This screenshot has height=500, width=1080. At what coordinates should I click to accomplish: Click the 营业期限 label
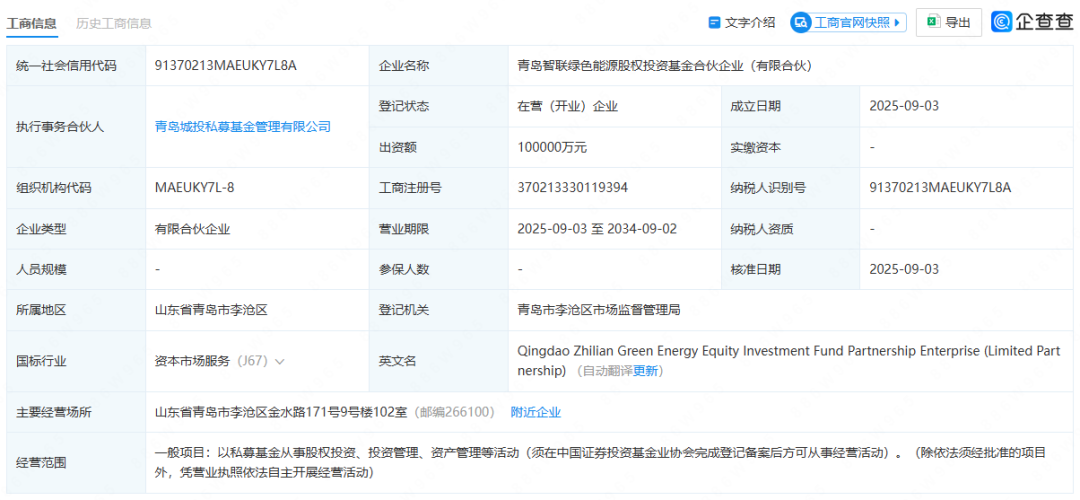404,229
